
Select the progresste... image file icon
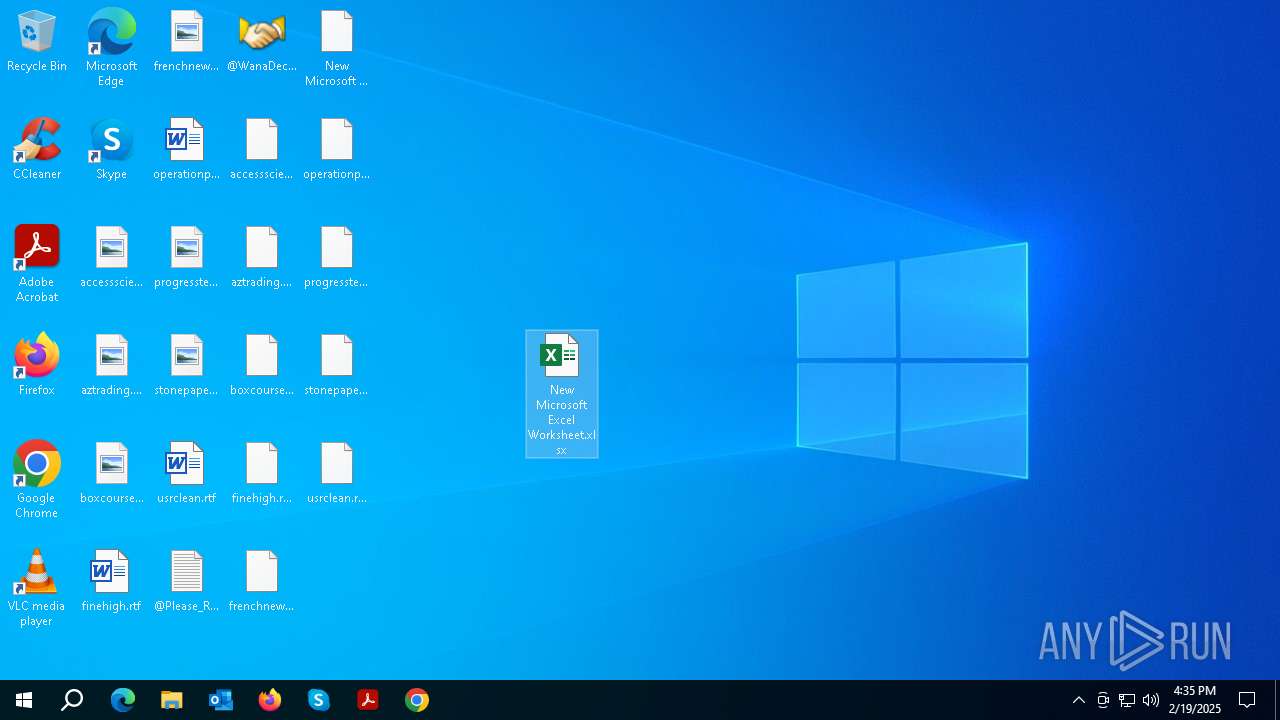tap(186, 258)
